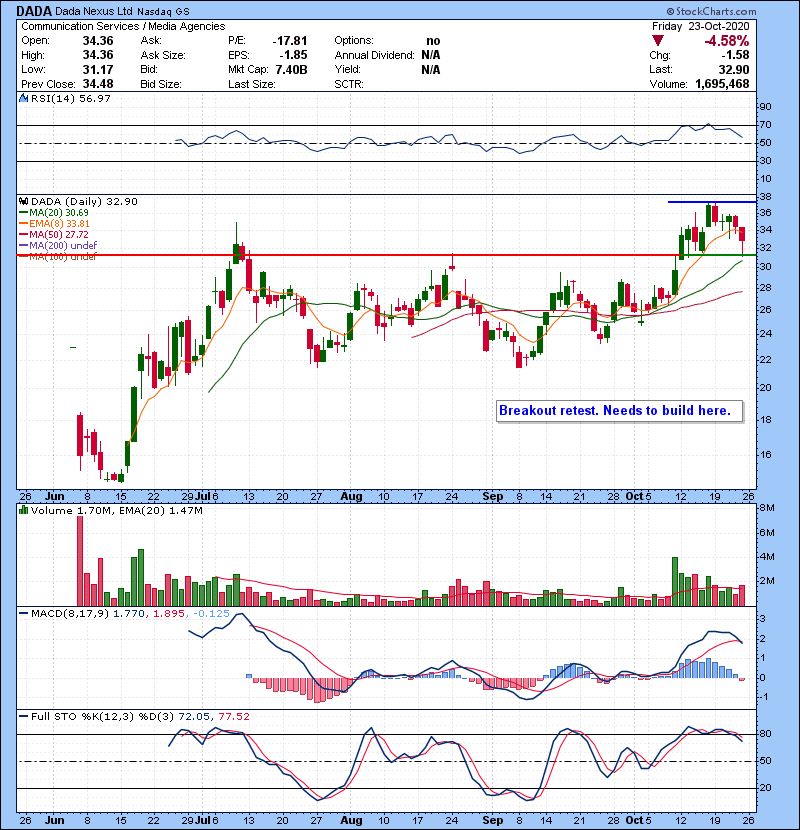Click the Annual Dividend label

(374, 55)
